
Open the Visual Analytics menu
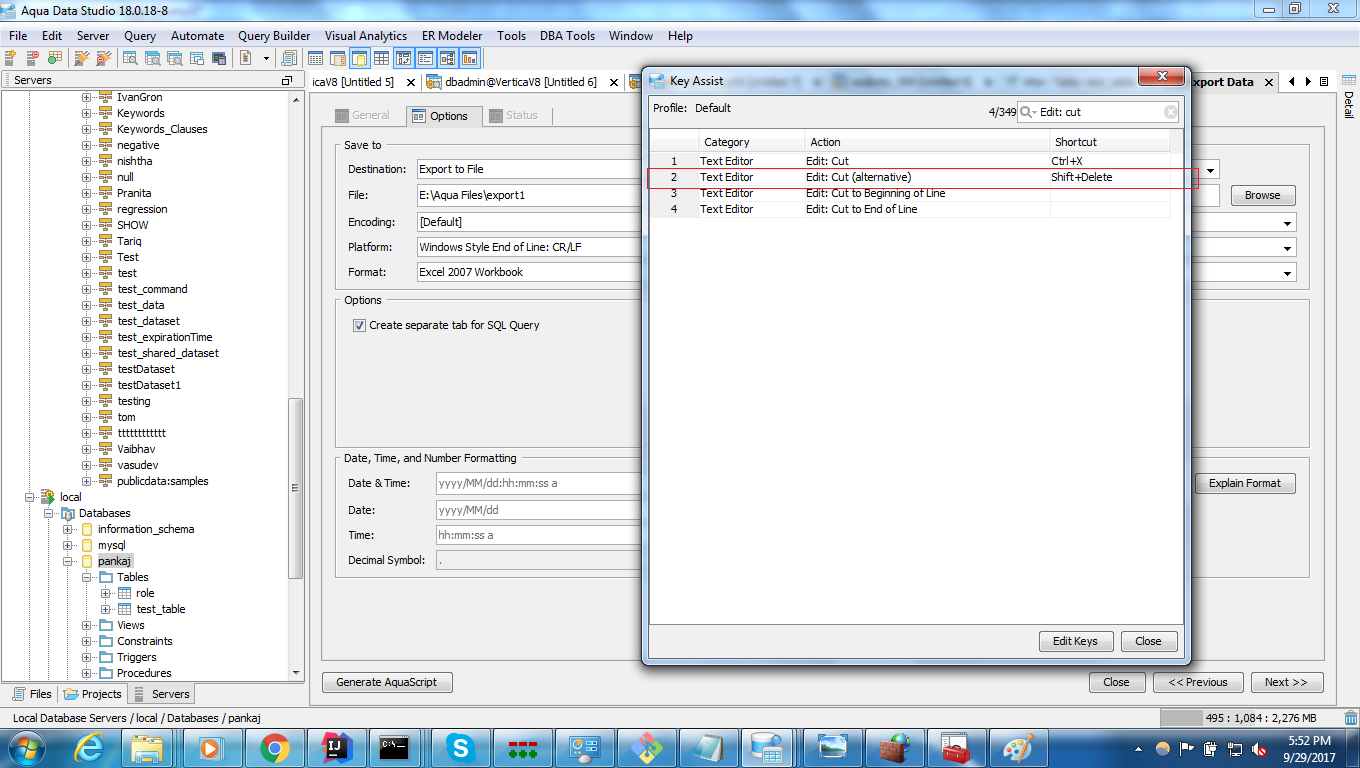click(x=365, y=35)
